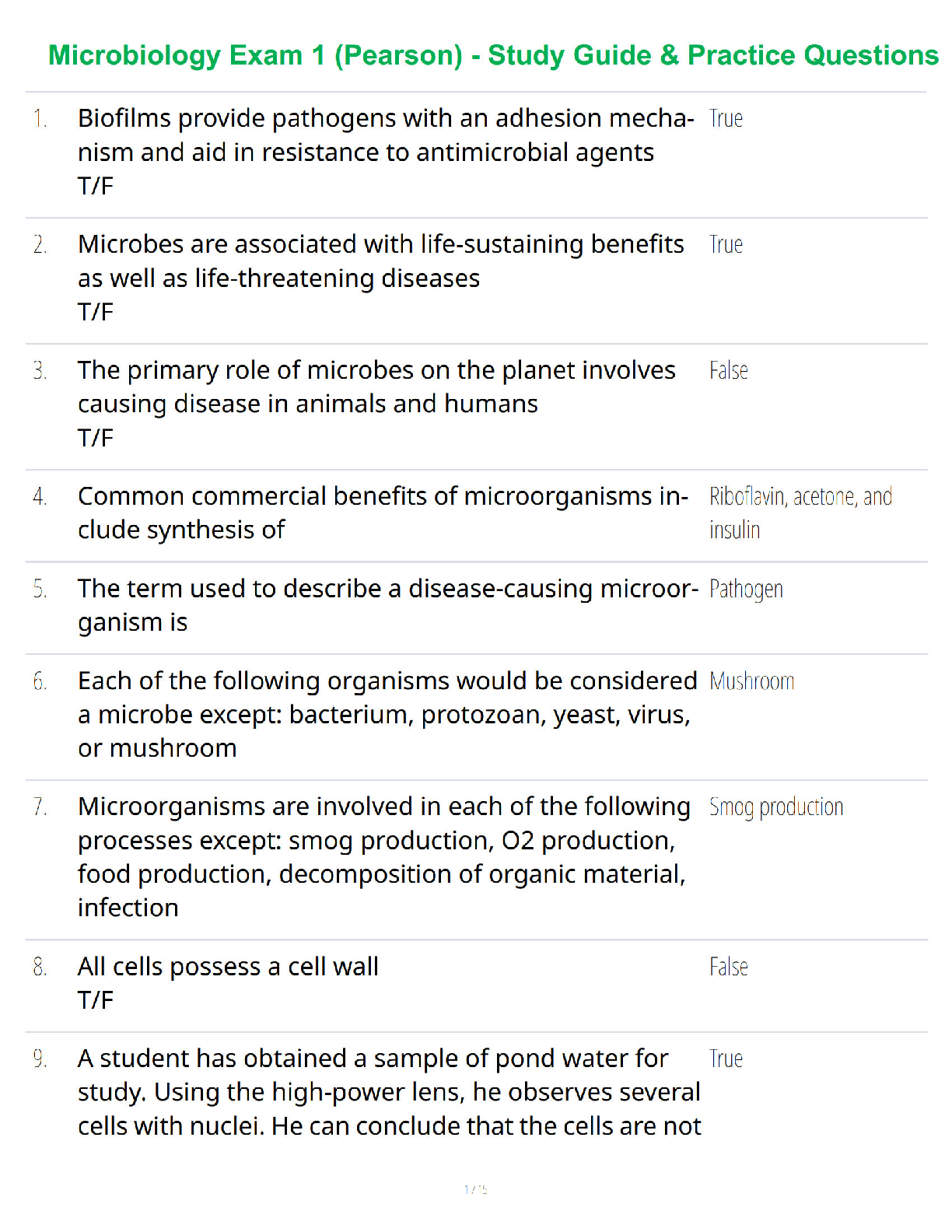Click the question listing smog production and O2 production

[x=383, y=857]
